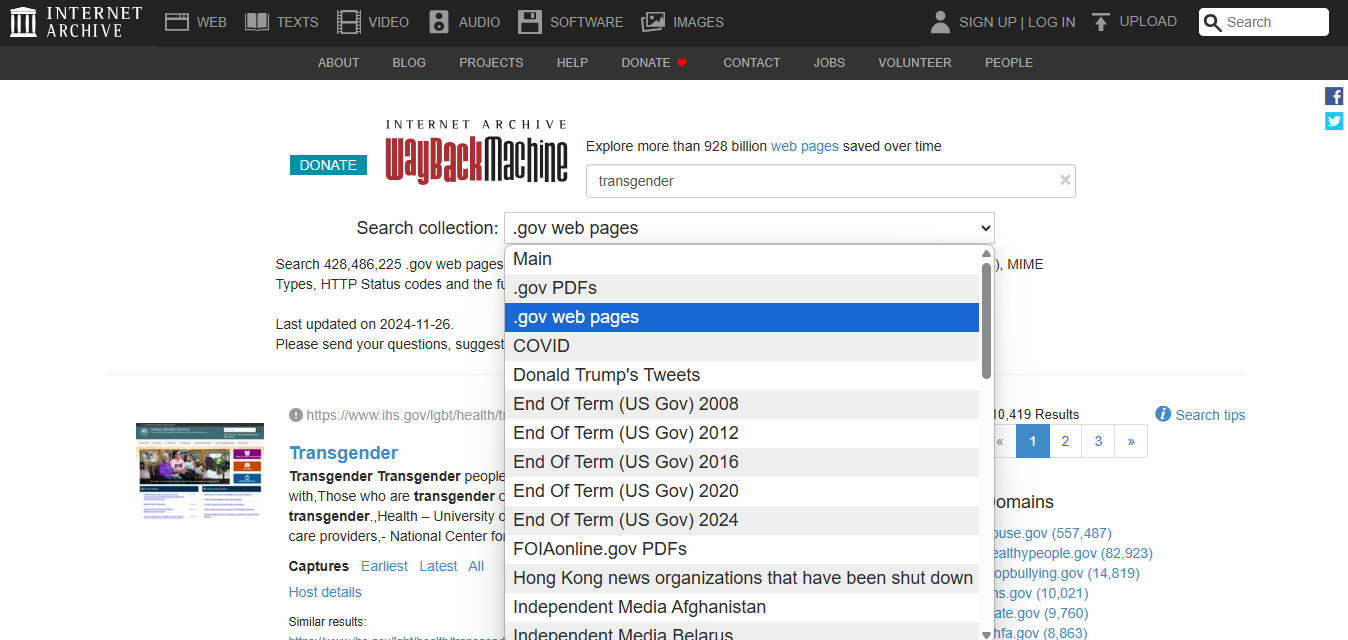Click the dropdown list scrollbar thumb
The width and height of the screenshot is (1348, 640).
(987, 320)
